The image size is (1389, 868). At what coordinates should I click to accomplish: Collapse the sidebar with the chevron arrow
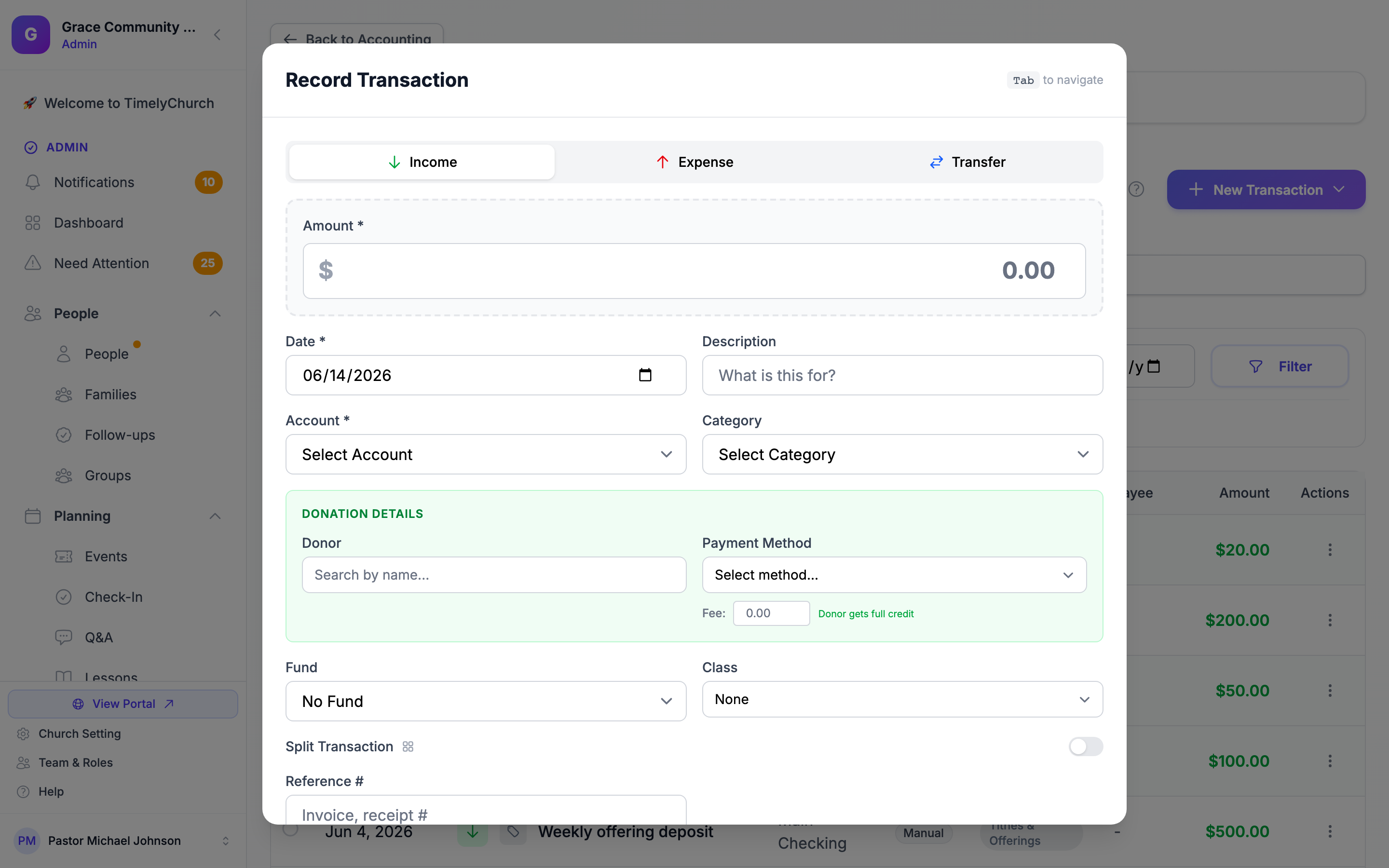coord(217,35)
